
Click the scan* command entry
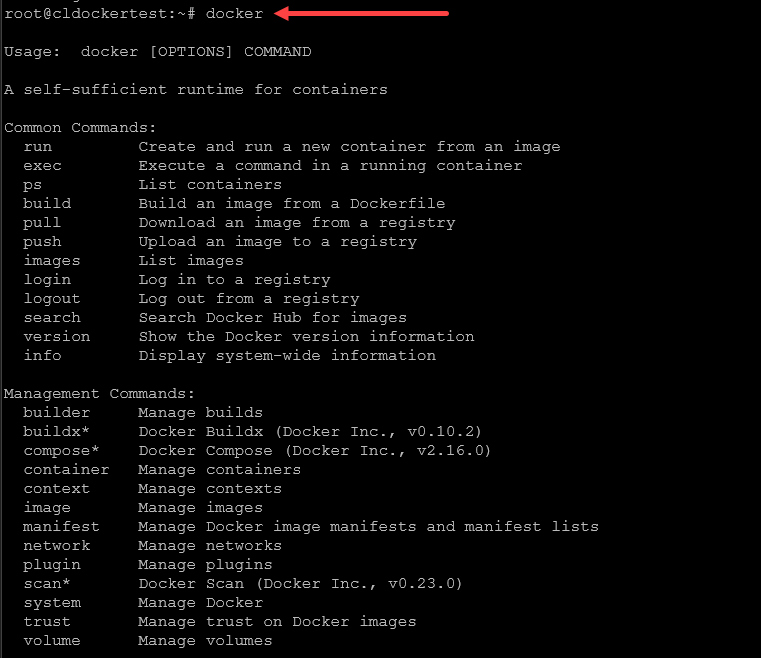coord(47,583)
